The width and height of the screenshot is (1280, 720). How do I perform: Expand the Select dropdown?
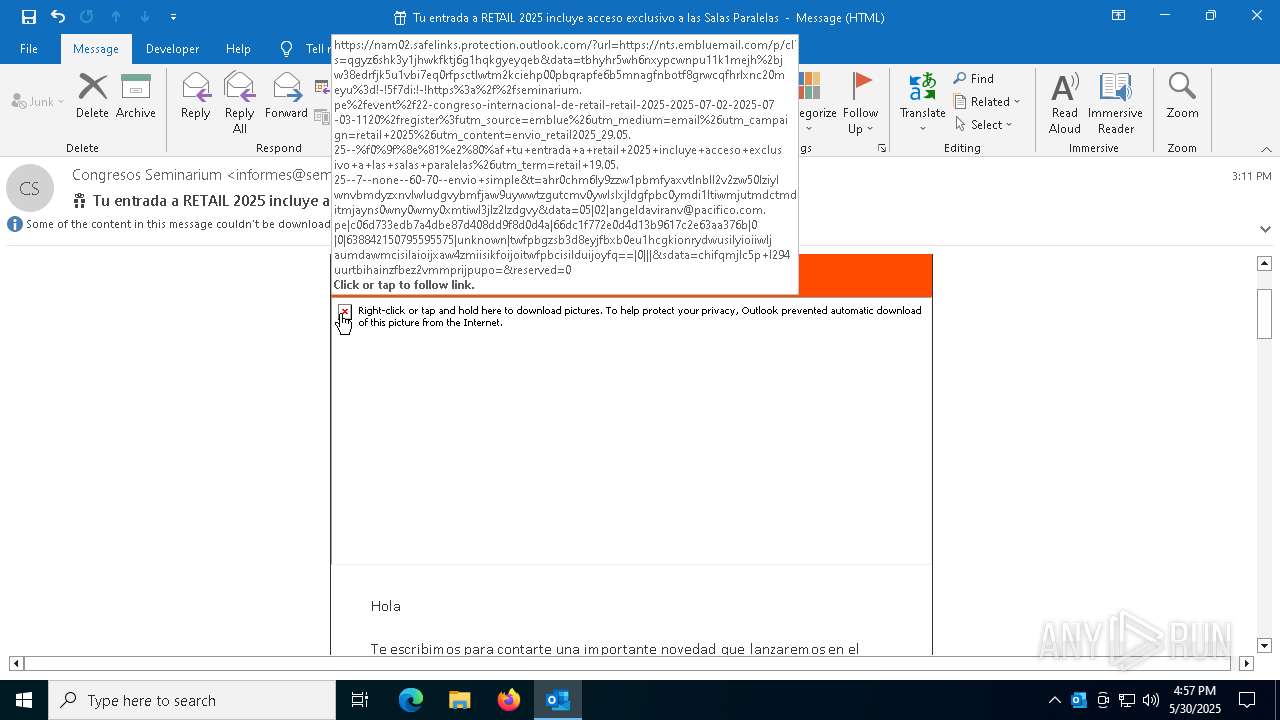click(x=983, y=124)
